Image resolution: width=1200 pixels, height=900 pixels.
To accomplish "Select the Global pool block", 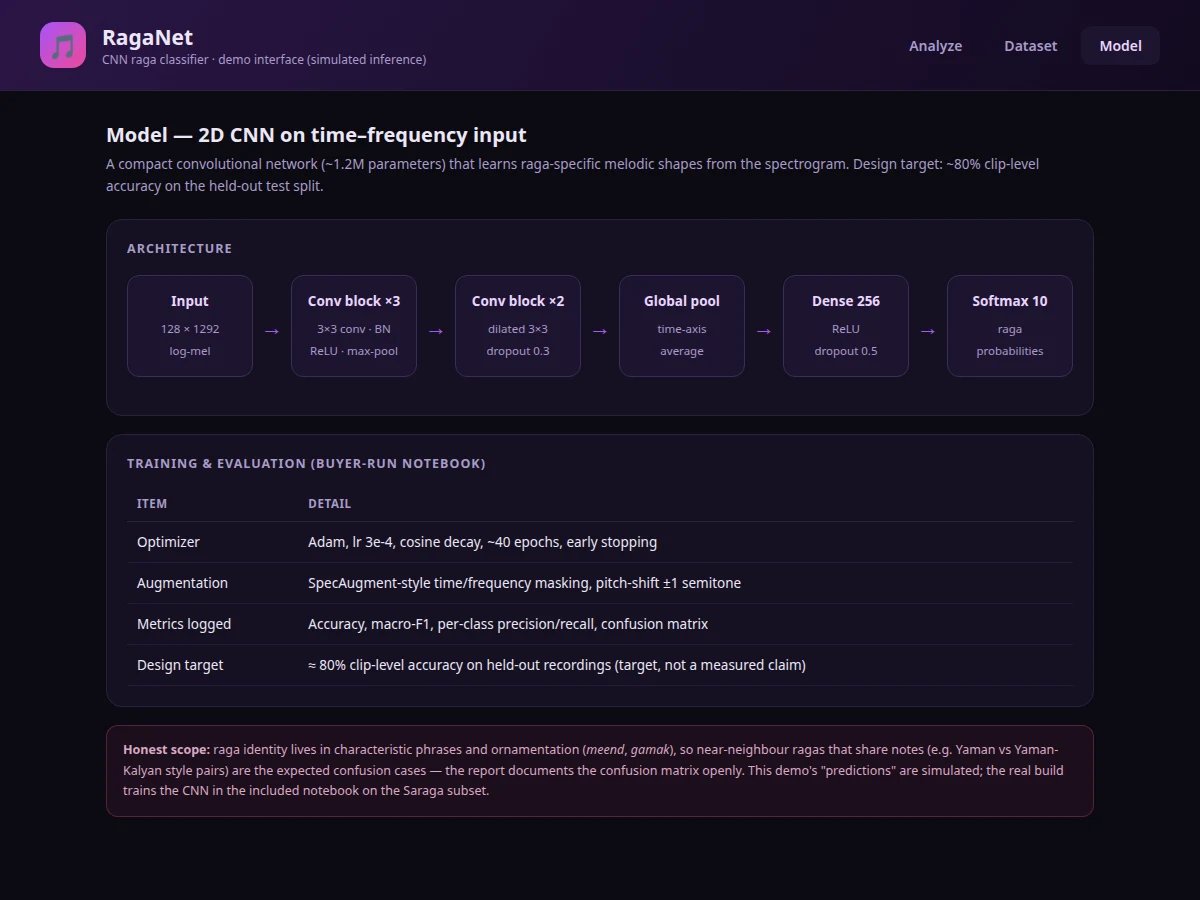I will tap(682, 326).
